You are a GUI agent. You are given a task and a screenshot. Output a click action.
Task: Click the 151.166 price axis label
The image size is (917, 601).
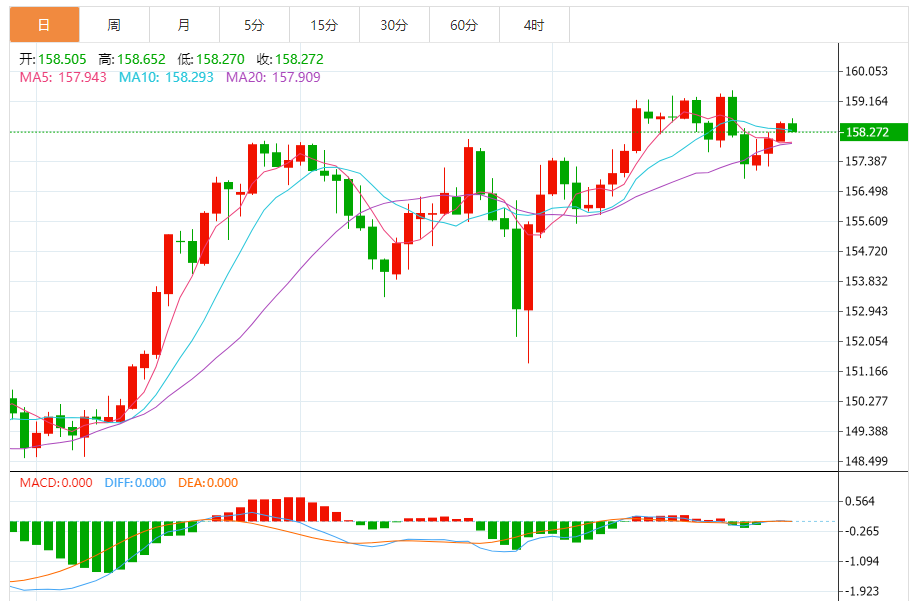click(867, 371)
